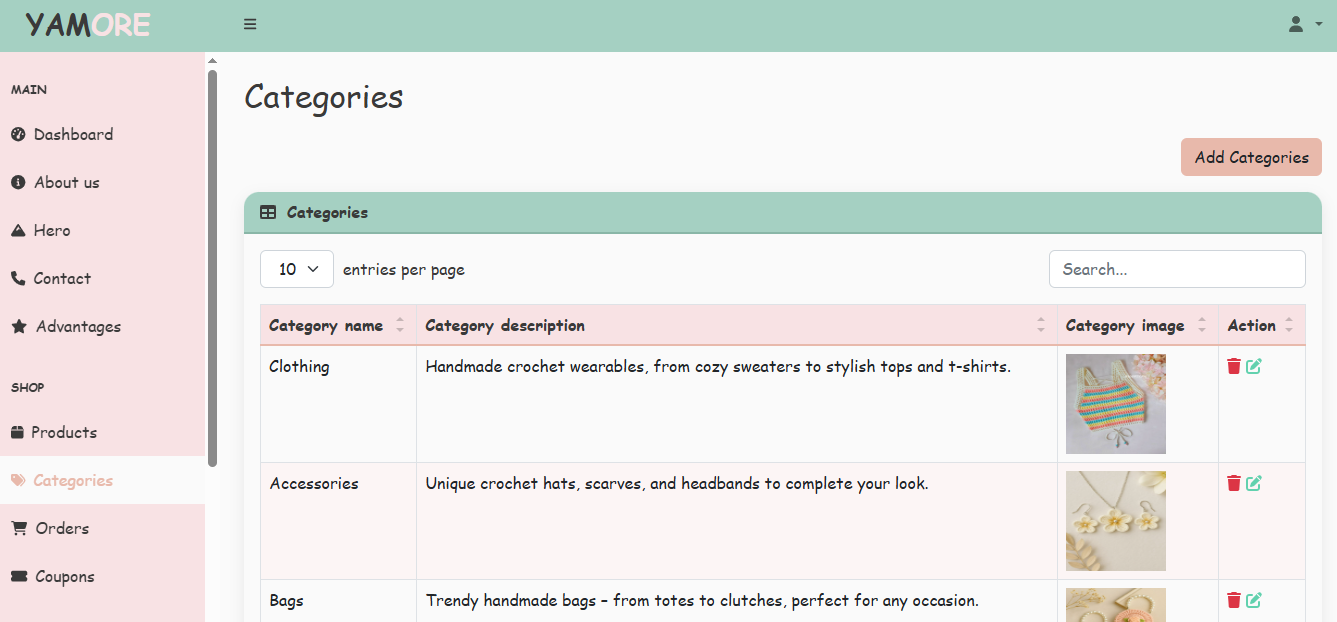
Task: Click the YAMORE logo
Action: click(88, 25)
